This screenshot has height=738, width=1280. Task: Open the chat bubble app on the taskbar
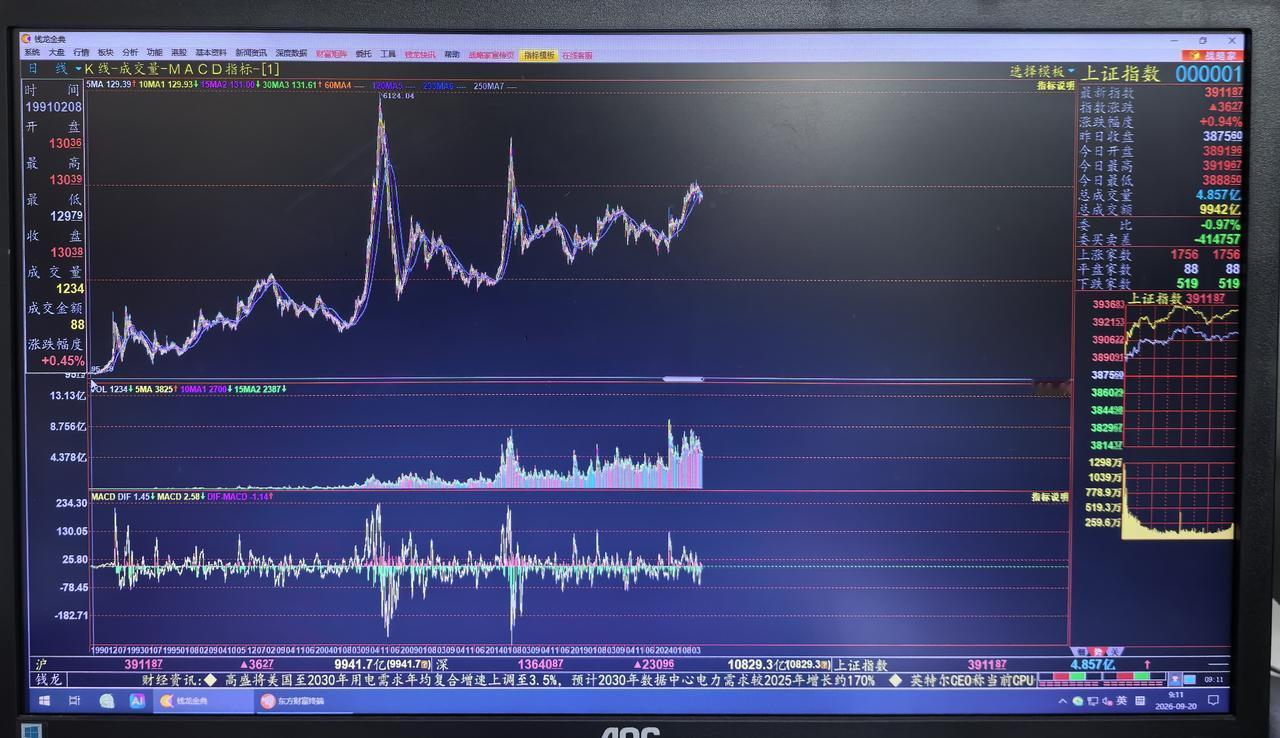(107, 701)
